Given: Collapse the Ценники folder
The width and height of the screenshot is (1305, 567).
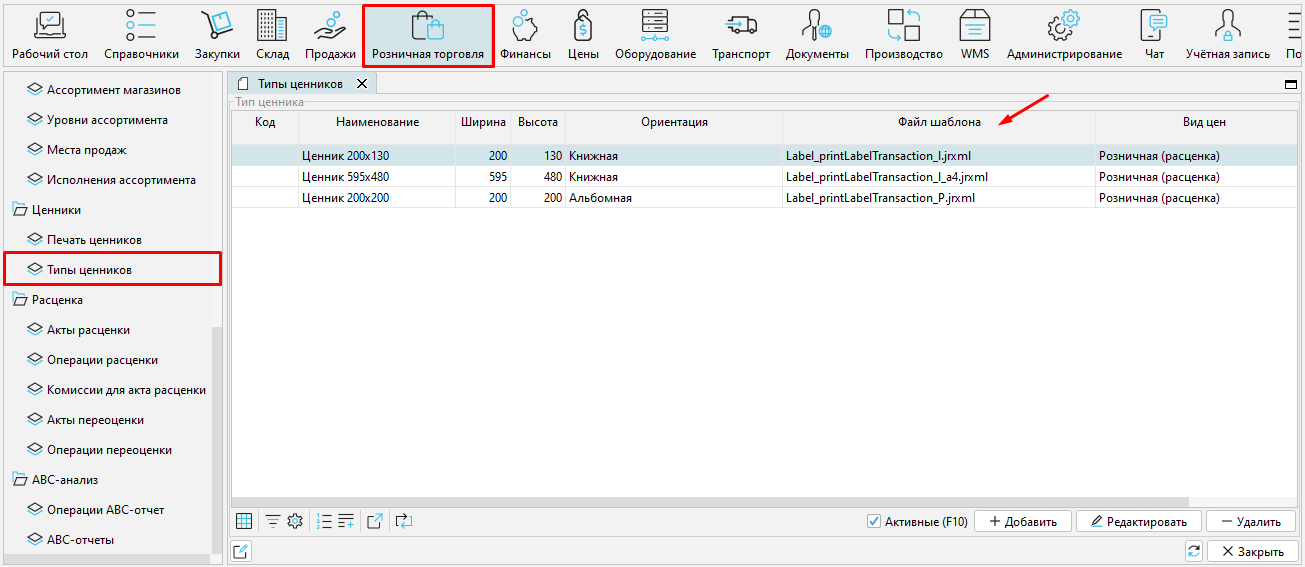Looking at the screenshot, I should tap(20, 210).
